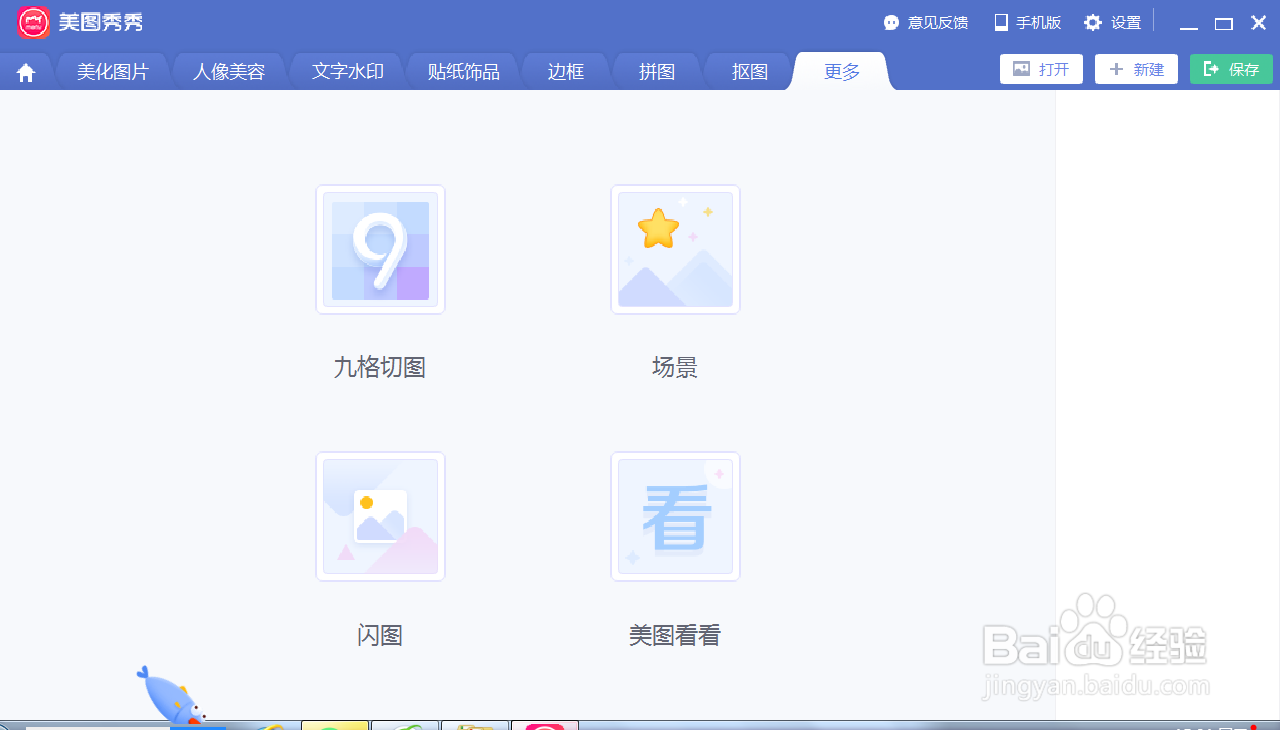Viewport: 1280px width, 730px height.
Task: Open 意见反馈 feedback
Action: click(926, 22)
